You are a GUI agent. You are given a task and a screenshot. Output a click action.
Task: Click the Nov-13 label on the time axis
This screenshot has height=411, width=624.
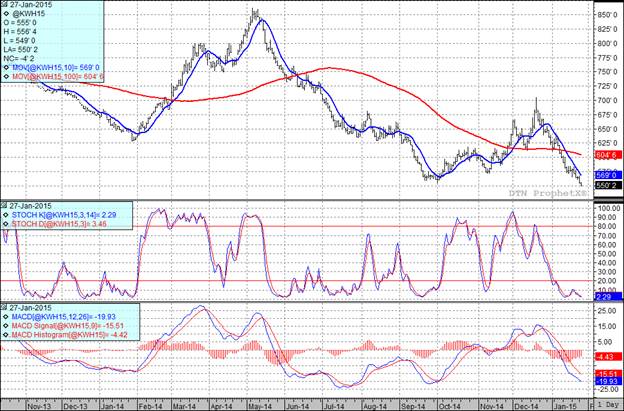(x=39, y=406)
